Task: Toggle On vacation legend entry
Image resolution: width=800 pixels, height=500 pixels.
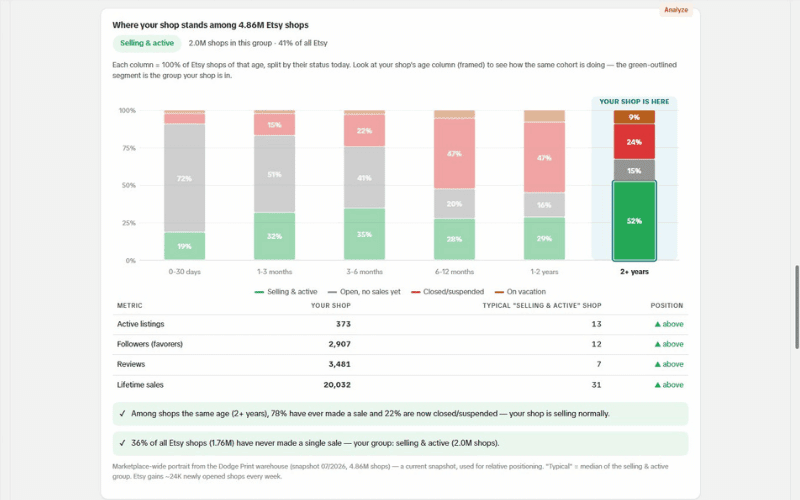Action: [520, 292]
